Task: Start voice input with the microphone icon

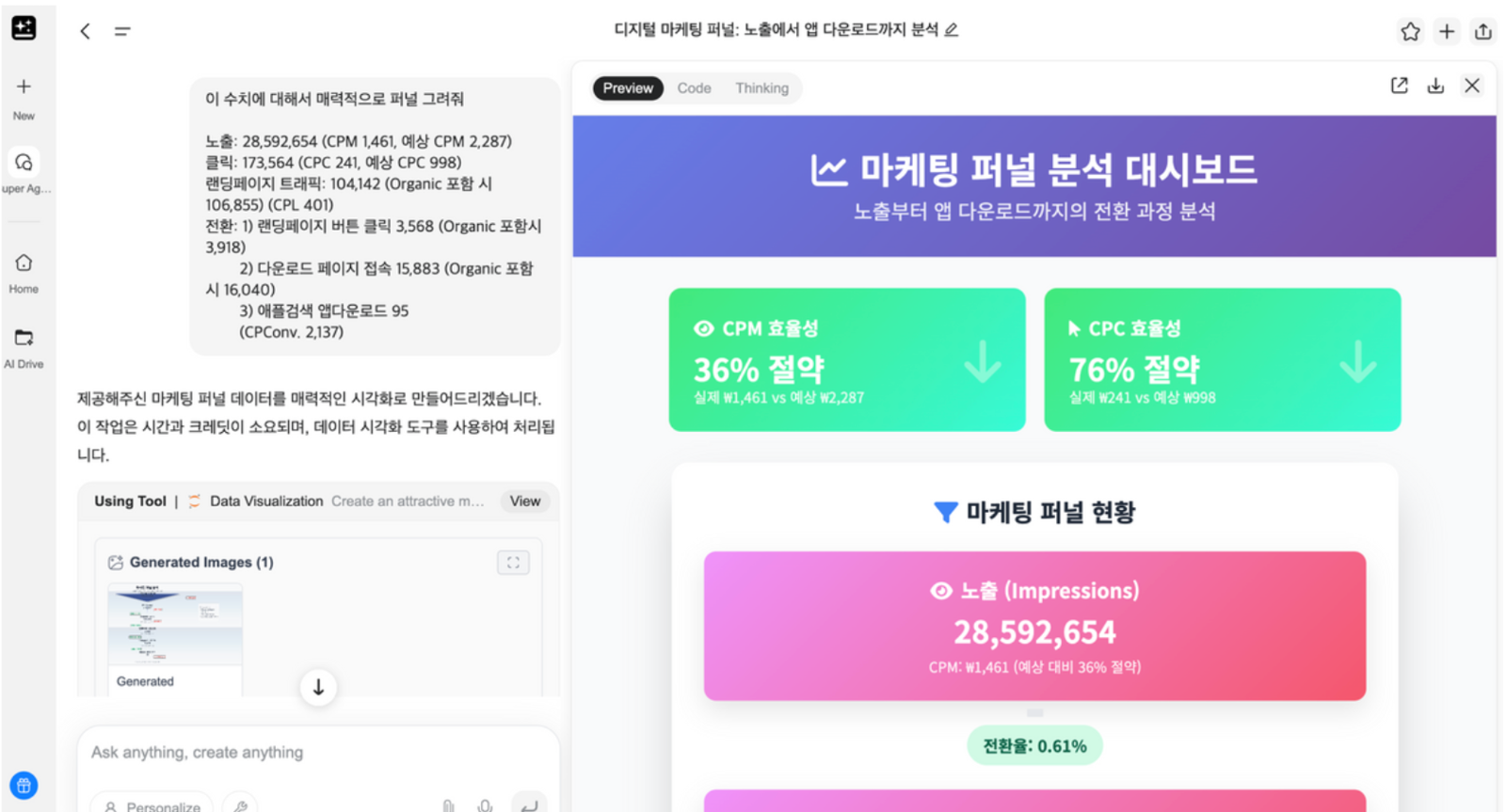Action: coord(486,804)
